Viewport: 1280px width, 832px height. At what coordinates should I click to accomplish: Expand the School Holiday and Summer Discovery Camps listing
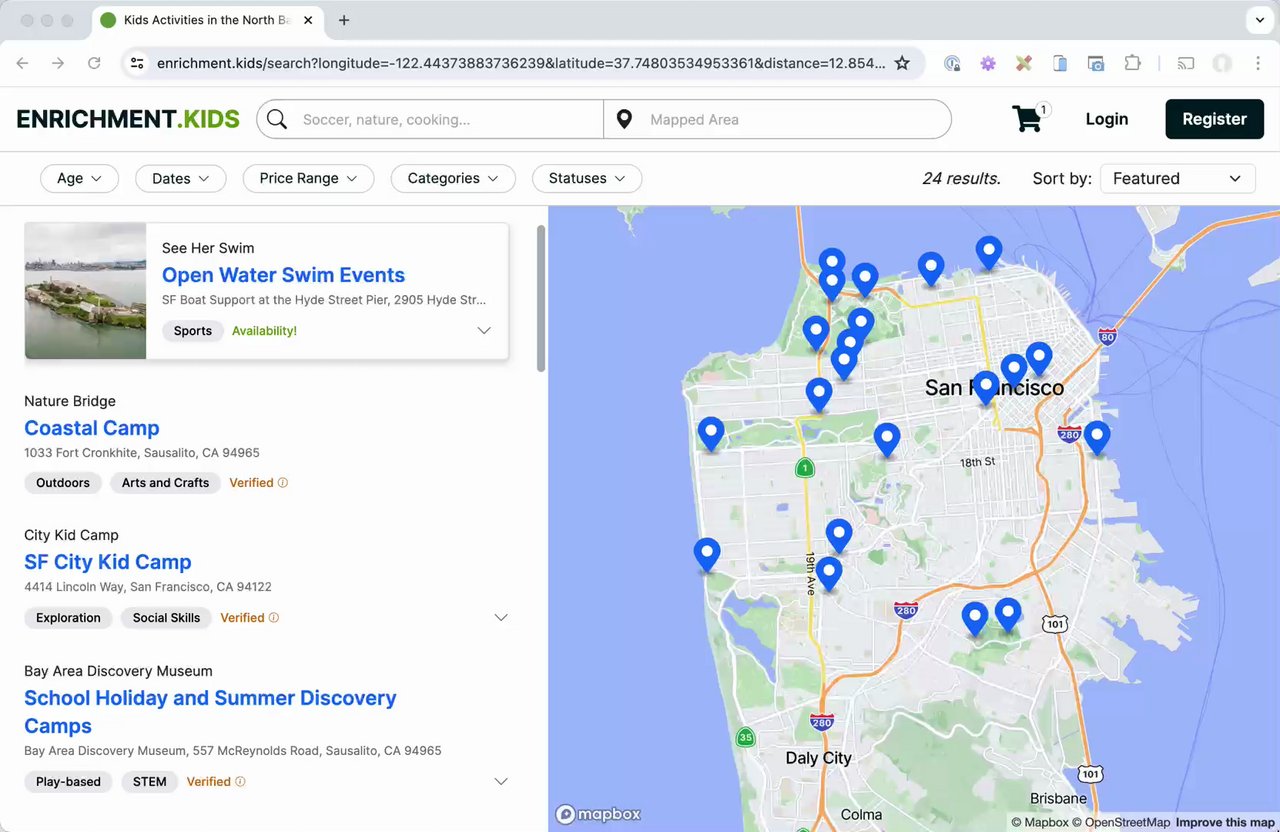(502, 782)
